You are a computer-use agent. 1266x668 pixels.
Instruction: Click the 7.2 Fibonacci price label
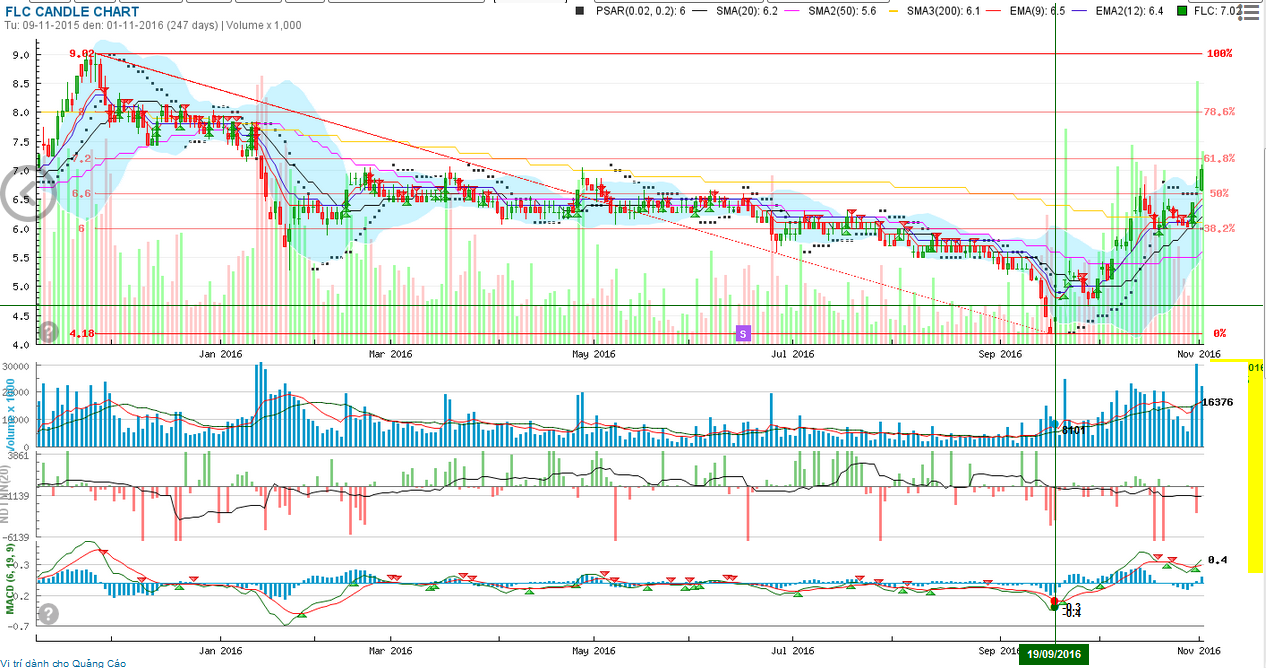(82, 158)
